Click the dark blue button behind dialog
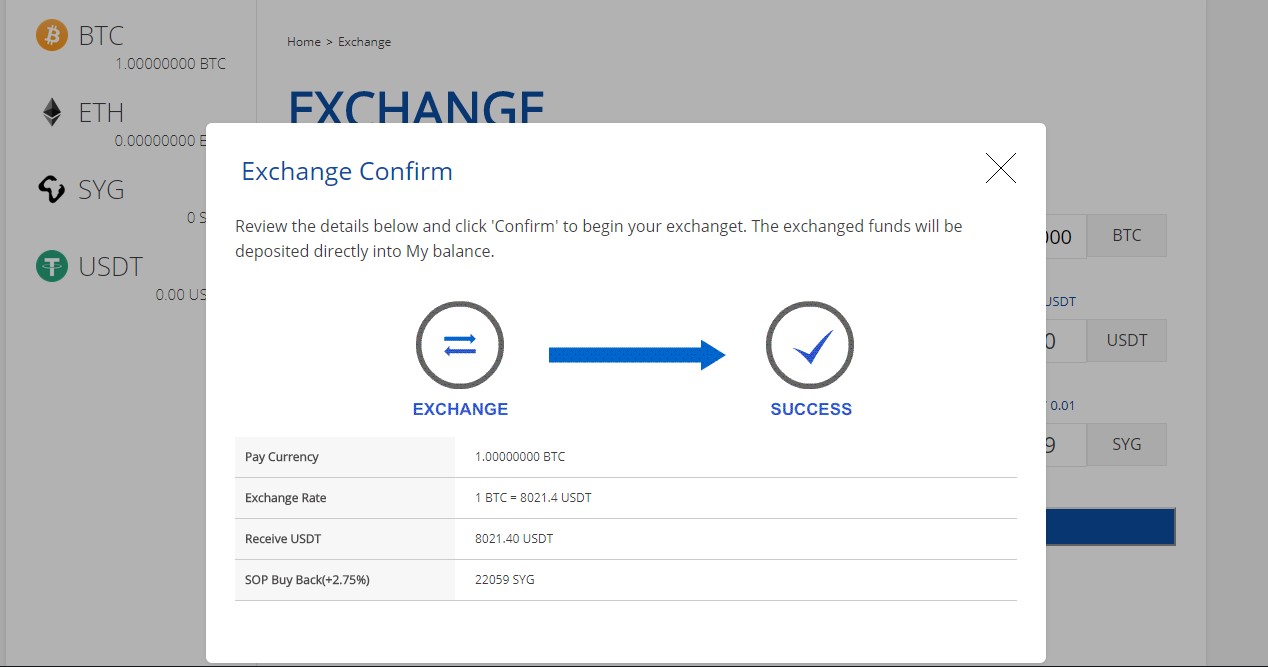1268x667 pixels. [1110, 527]
